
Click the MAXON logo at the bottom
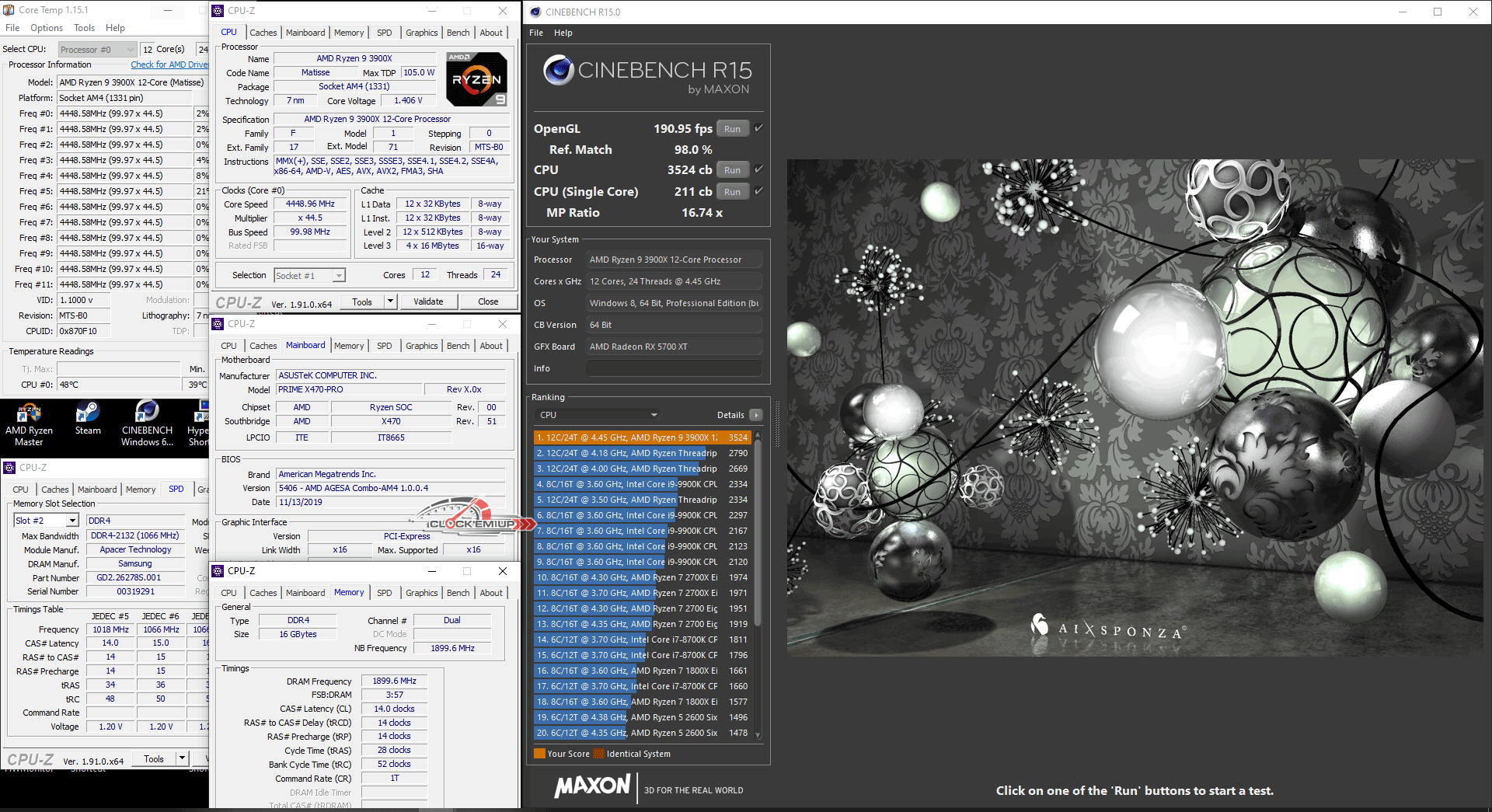592,786
